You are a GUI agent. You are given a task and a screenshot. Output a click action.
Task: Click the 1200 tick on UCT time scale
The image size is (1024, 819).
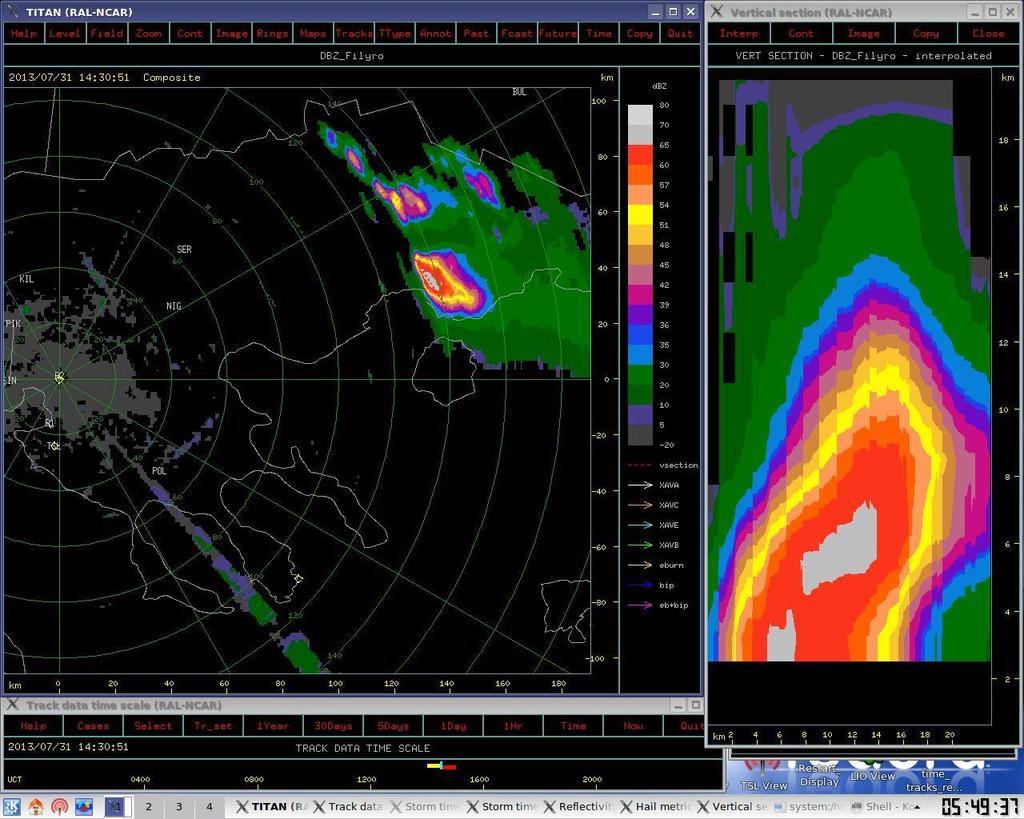pos(367,779)
